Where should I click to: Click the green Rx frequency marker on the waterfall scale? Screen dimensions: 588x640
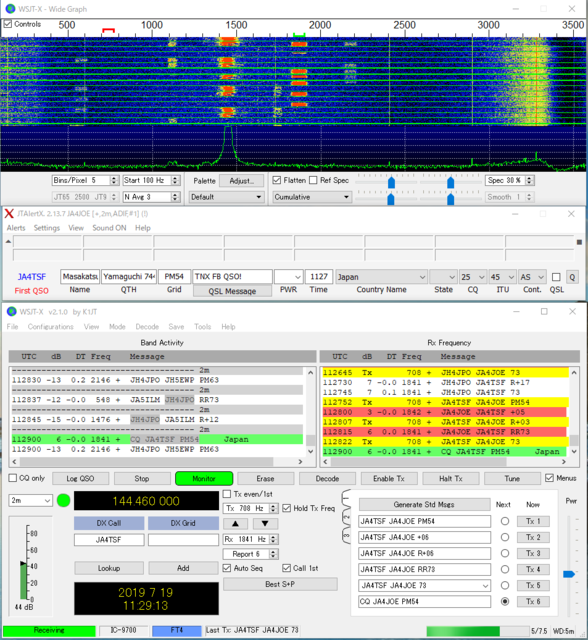pos(299,35)
